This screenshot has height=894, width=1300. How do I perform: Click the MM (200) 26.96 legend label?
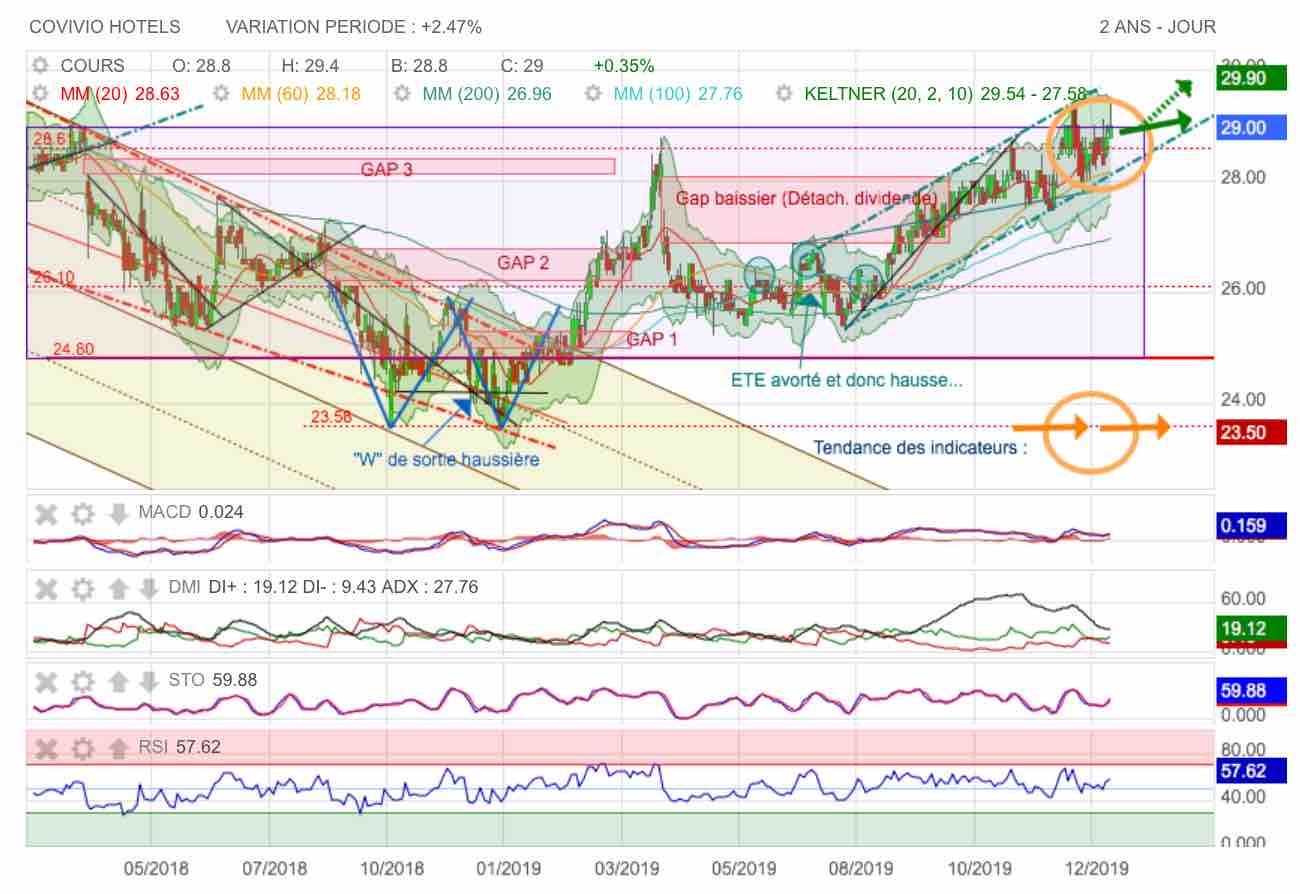point(488,94)
